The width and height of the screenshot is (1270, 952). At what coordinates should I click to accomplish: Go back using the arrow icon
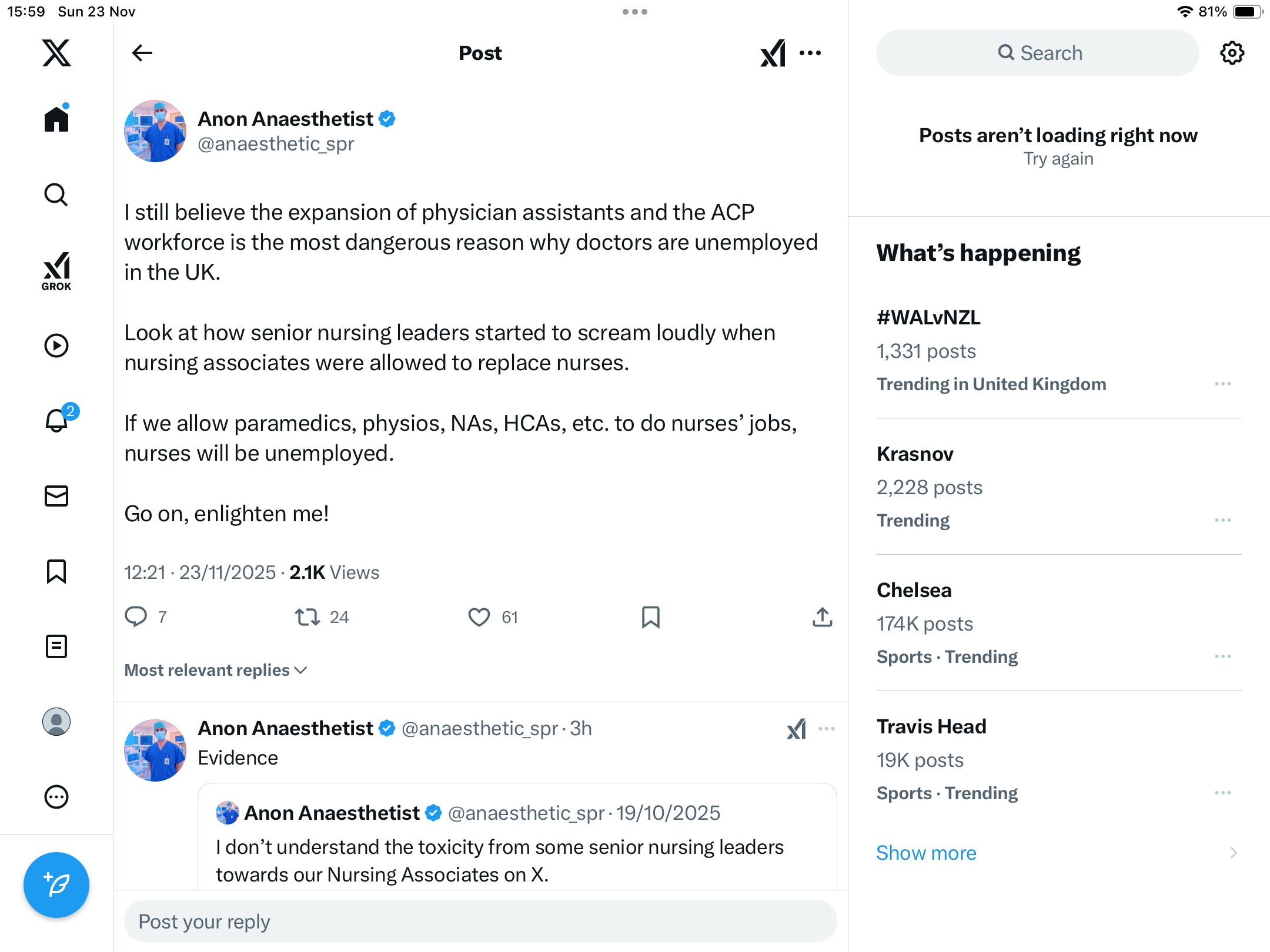(x=142, y=53)
